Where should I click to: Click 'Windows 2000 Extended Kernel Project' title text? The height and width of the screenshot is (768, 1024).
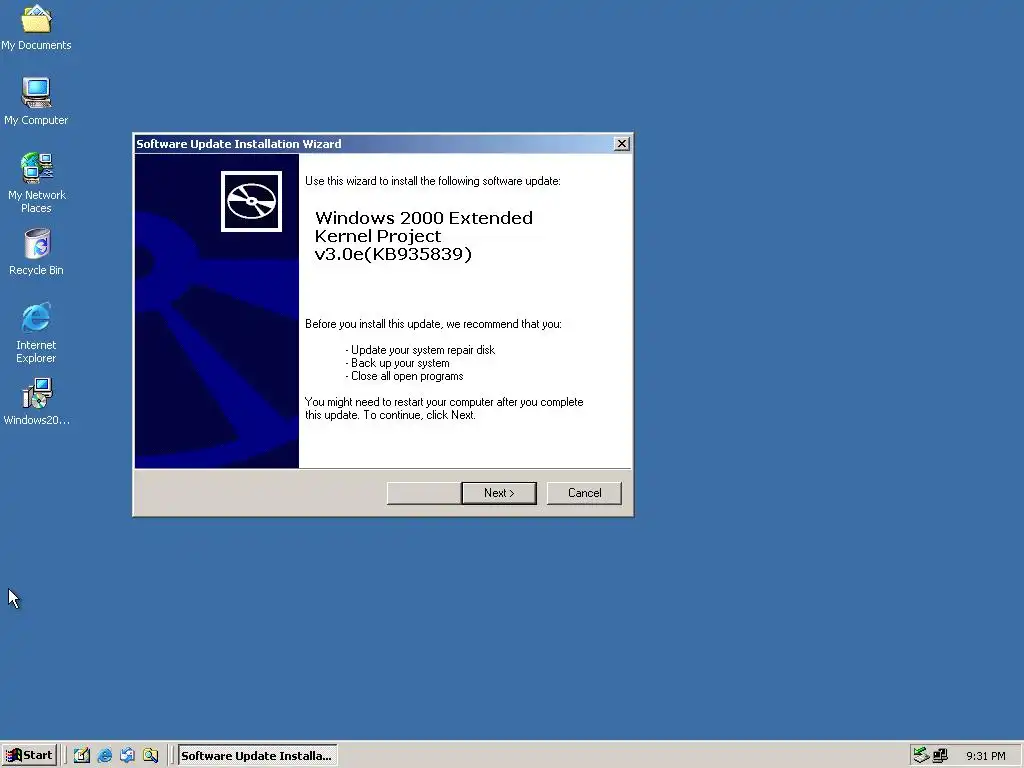423,227
